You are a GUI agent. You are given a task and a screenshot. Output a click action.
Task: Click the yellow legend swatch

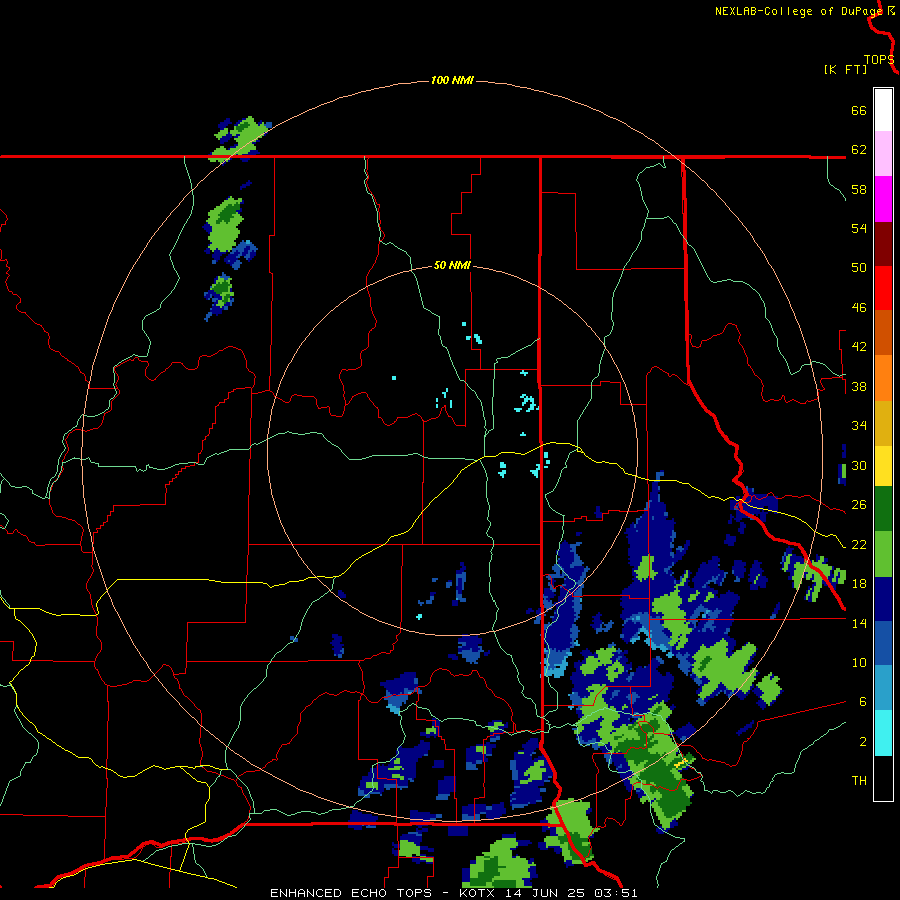[883, 467]
